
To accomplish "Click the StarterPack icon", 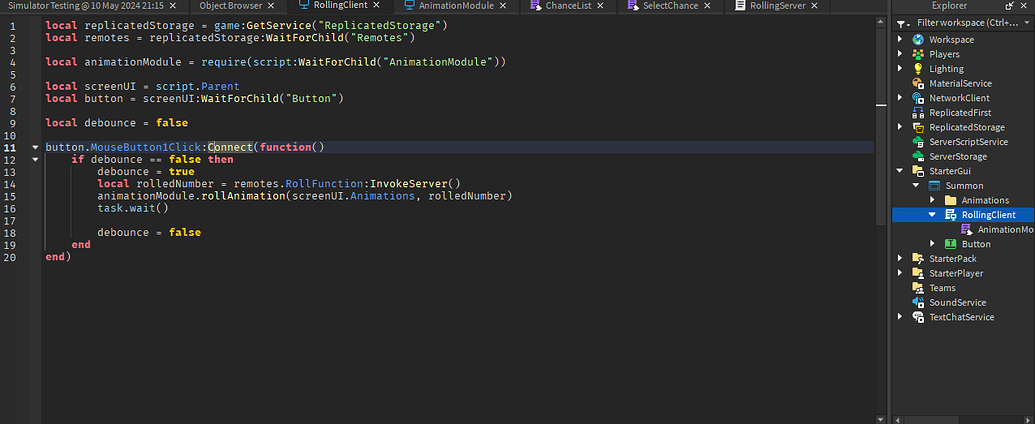I will point(918,258).
